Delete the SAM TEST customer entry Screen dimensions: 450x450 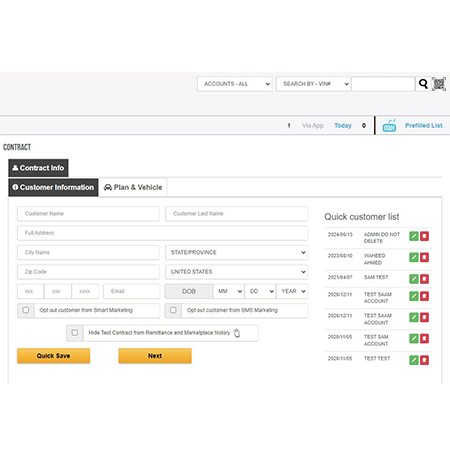point(424,279)
